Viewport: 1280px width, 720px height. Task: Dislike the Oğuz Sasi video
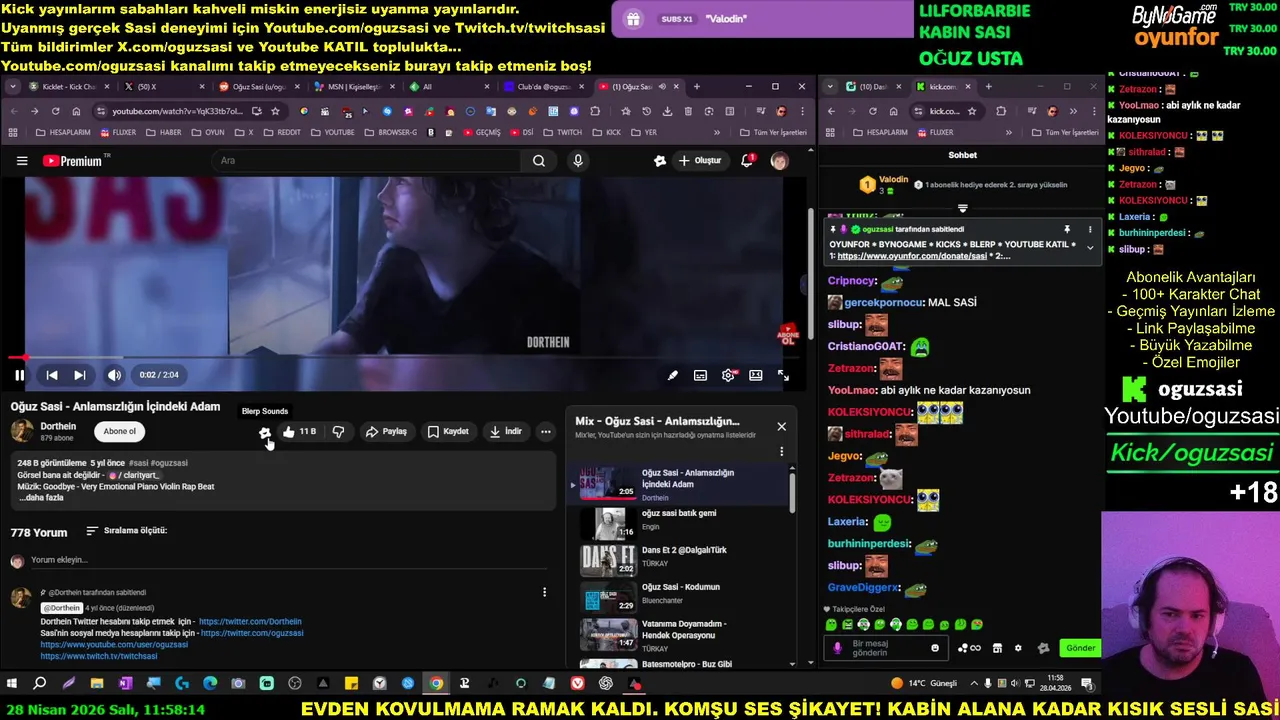tap(338, 431)
